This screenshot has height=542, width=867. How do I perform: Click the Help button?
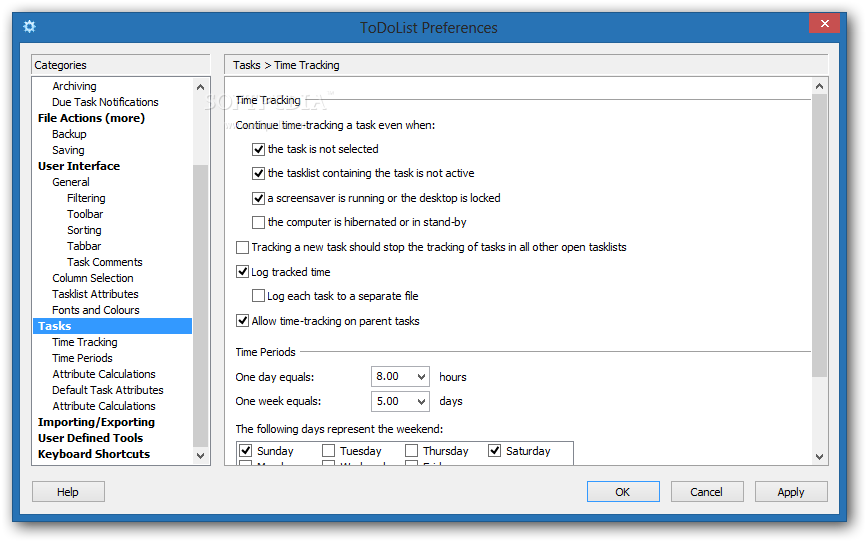[68, 492]
